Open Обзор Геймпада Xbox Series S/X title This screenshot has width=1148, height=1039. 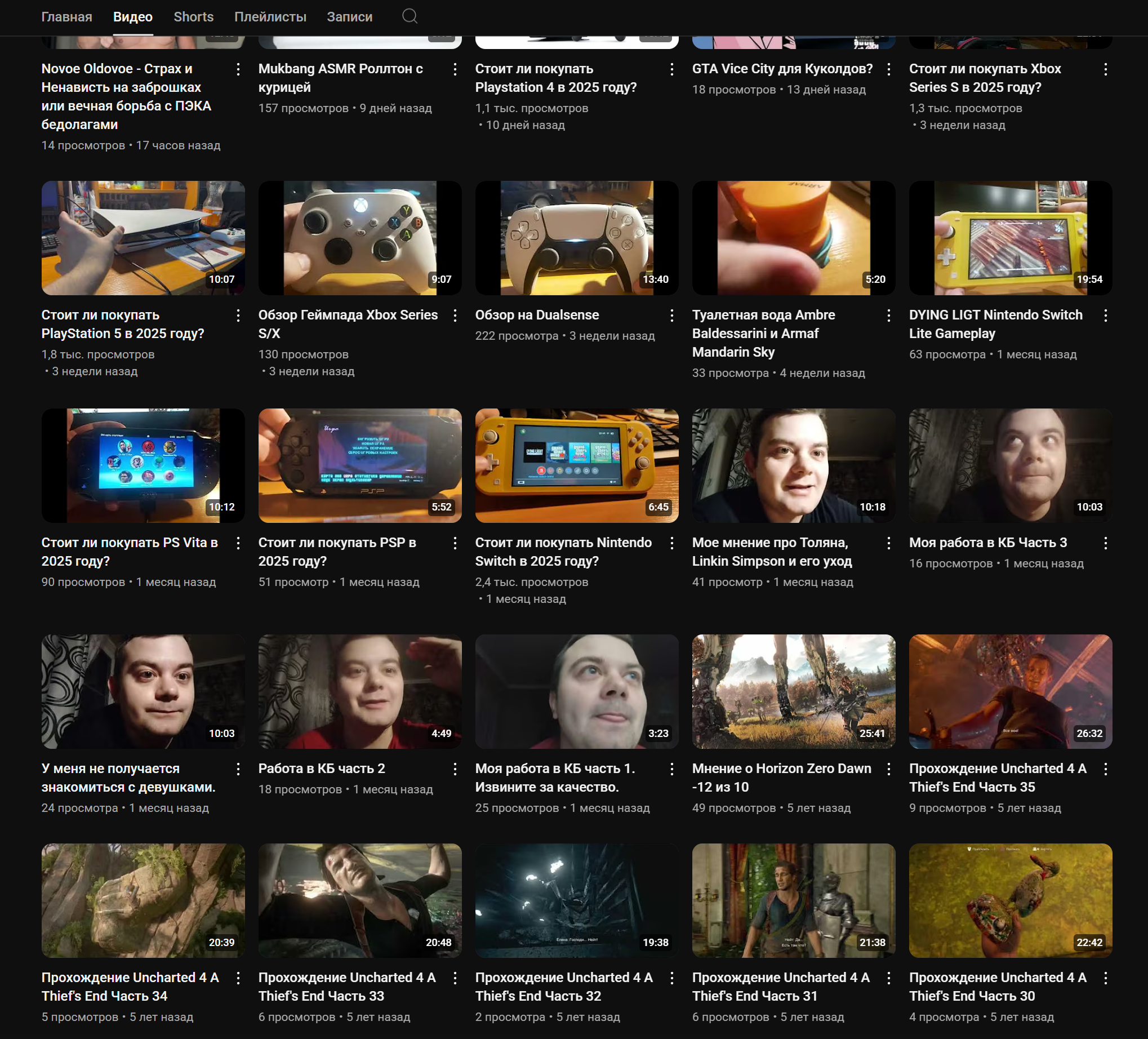pyautogui.click(x=348, y=324)
